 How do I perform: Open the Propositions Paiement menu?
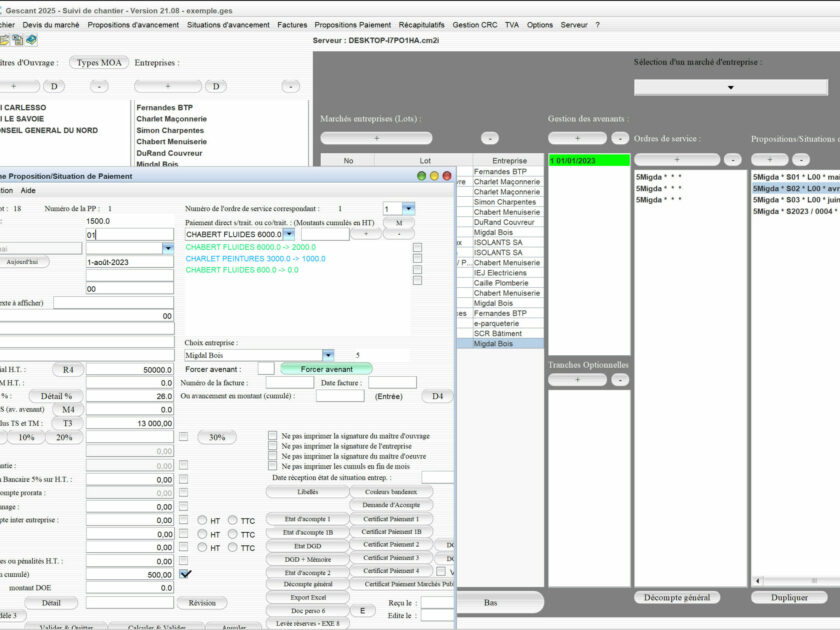point(352,25)
